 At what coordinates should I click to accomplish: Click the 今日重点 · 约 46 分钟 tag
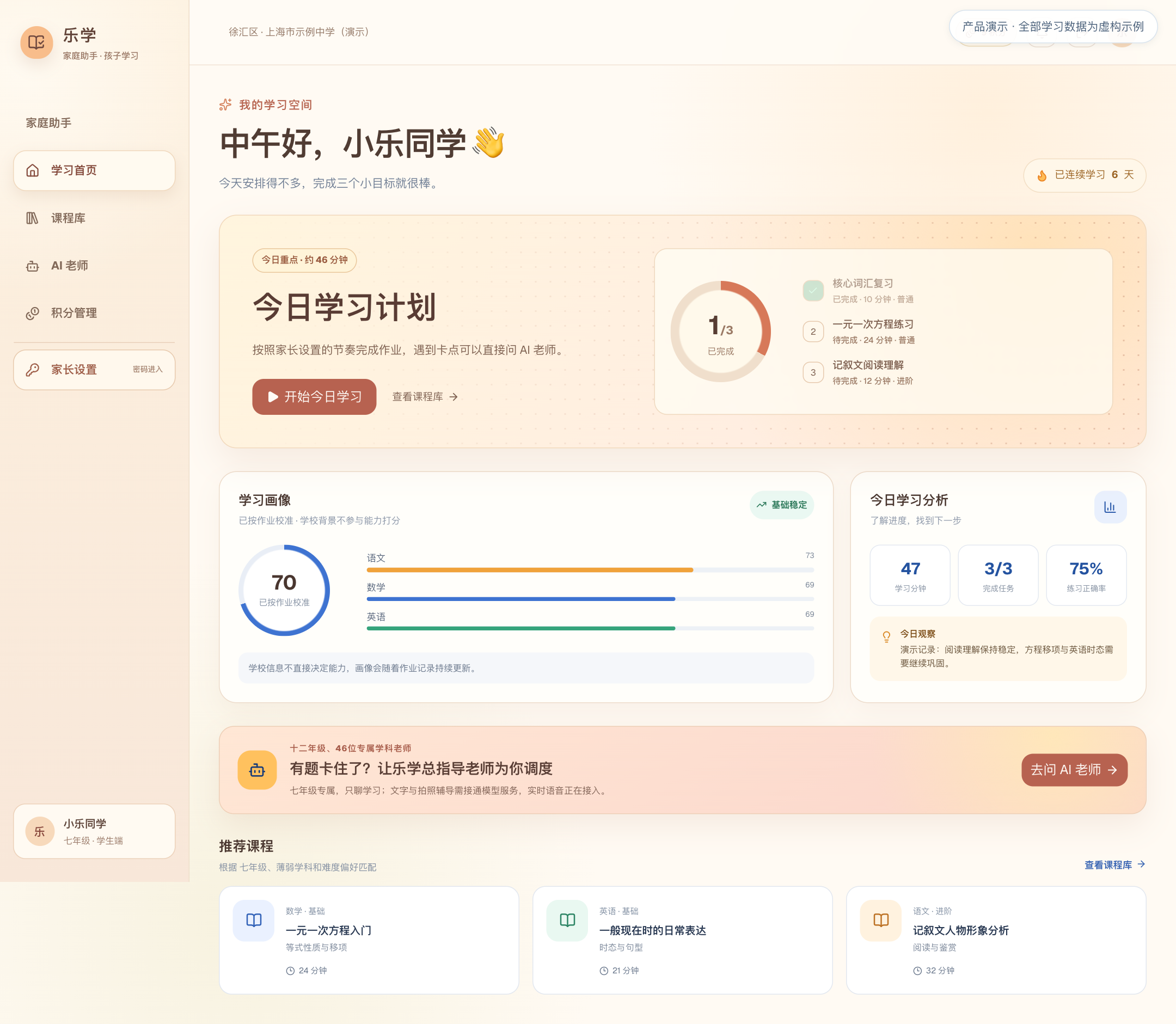pyautogui.click(x=304, y=260)
